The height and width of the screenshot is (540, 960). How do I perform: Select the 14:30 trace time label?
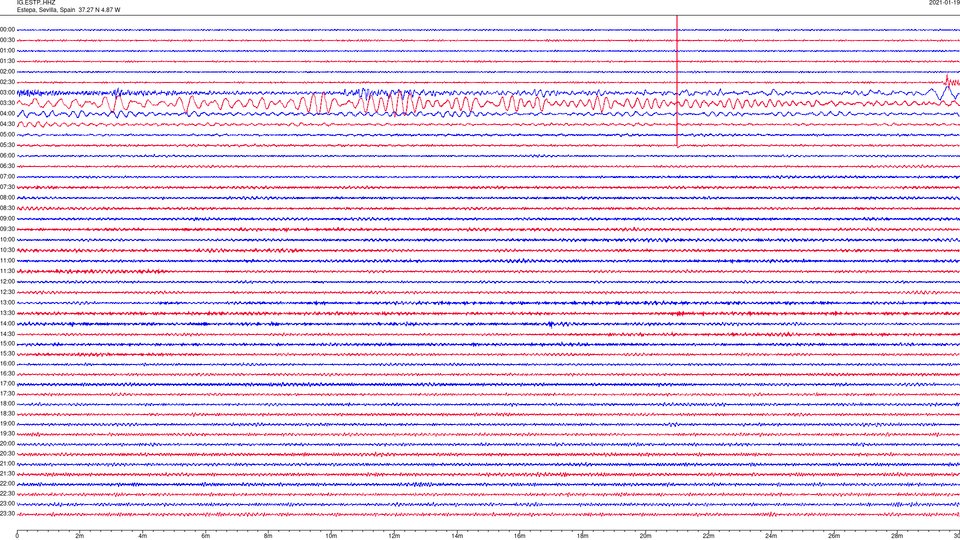(x=7, y=334)
